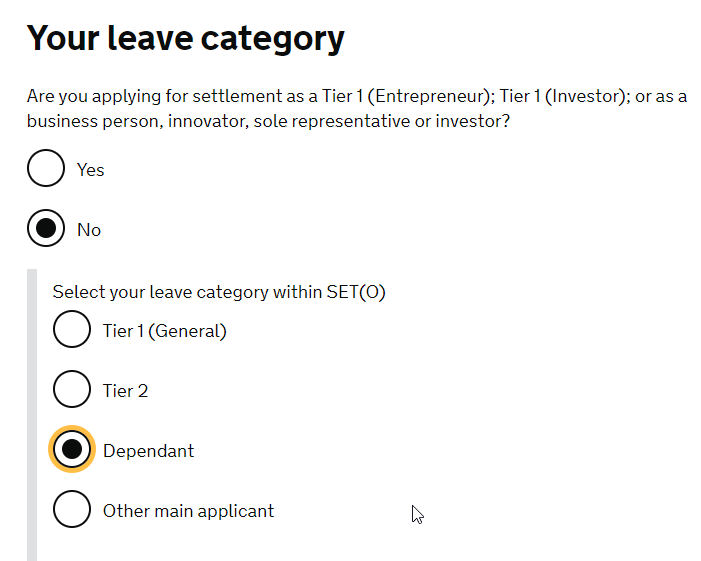
Task: Click the "No" label text
Action: [x=89, y=230]
